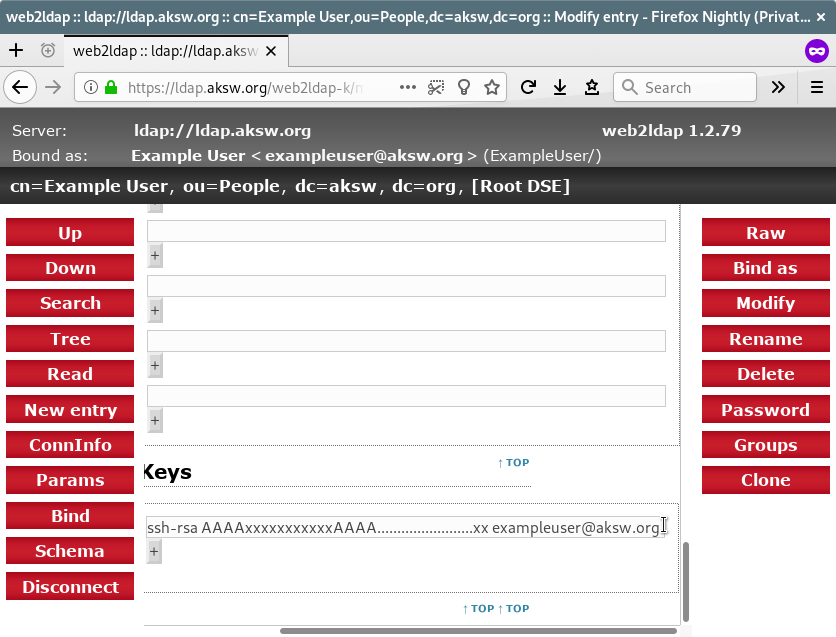Click the green padlock security icon

tap(111, 87)
